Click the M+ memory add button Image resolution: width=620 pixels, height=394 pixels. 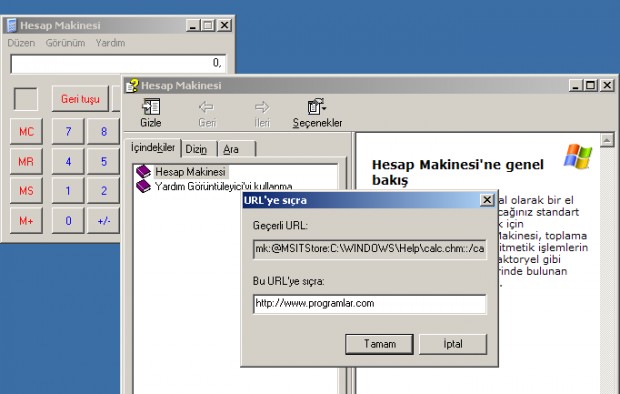pos(26,220)
